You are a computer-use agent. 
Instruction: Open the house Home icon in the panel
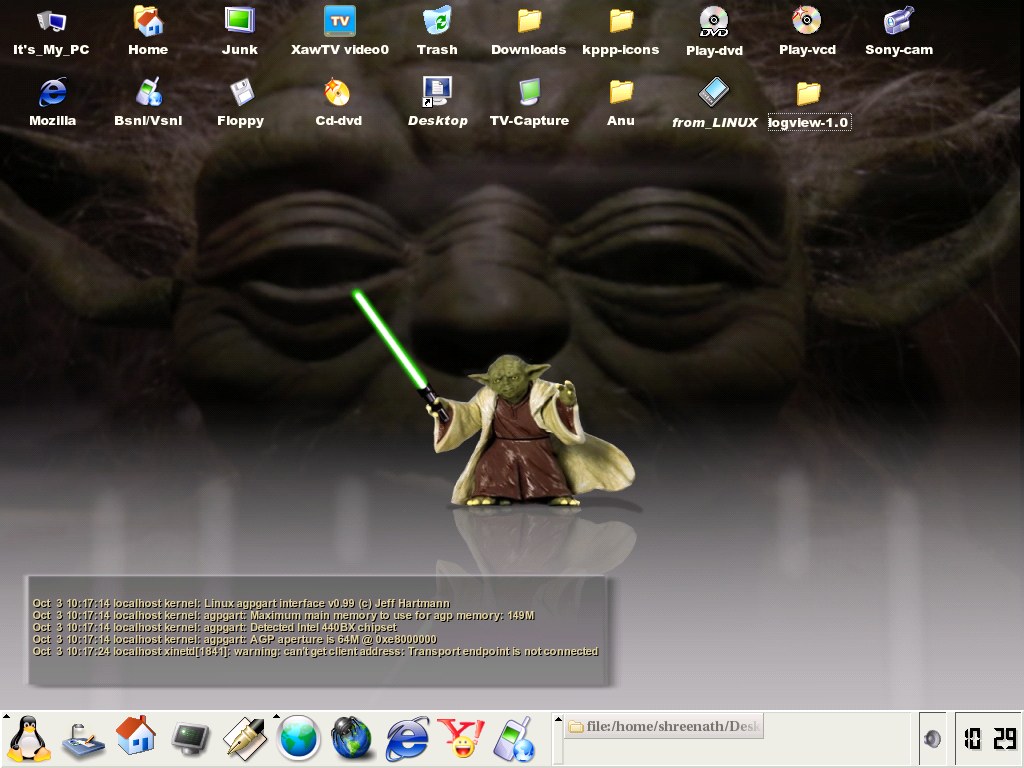point(136,736)
